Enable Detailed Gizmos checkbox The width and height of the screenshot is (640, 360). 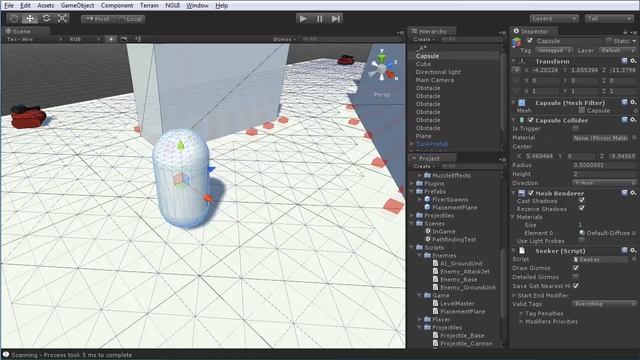coord(576,277)
